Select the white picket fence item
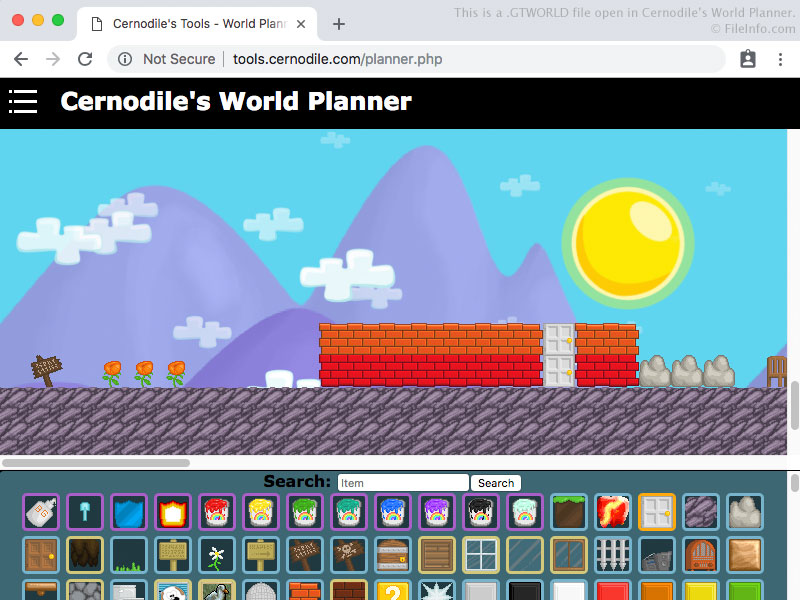 (x=612, y=555)
